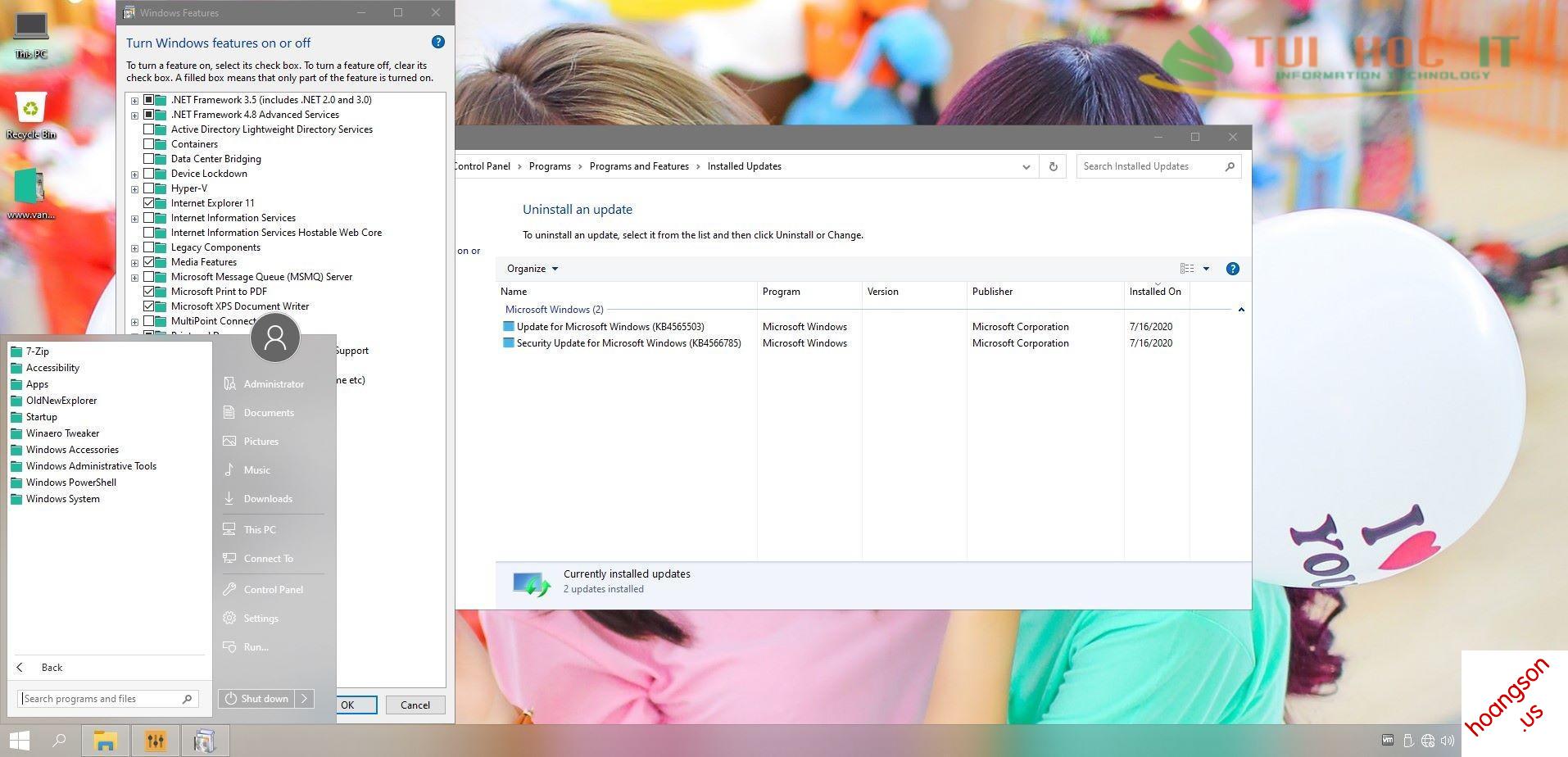Expand Internet Information Services node
This screenshot has height=757, width=1568.
pyautogui.click(x=134, y=218)
